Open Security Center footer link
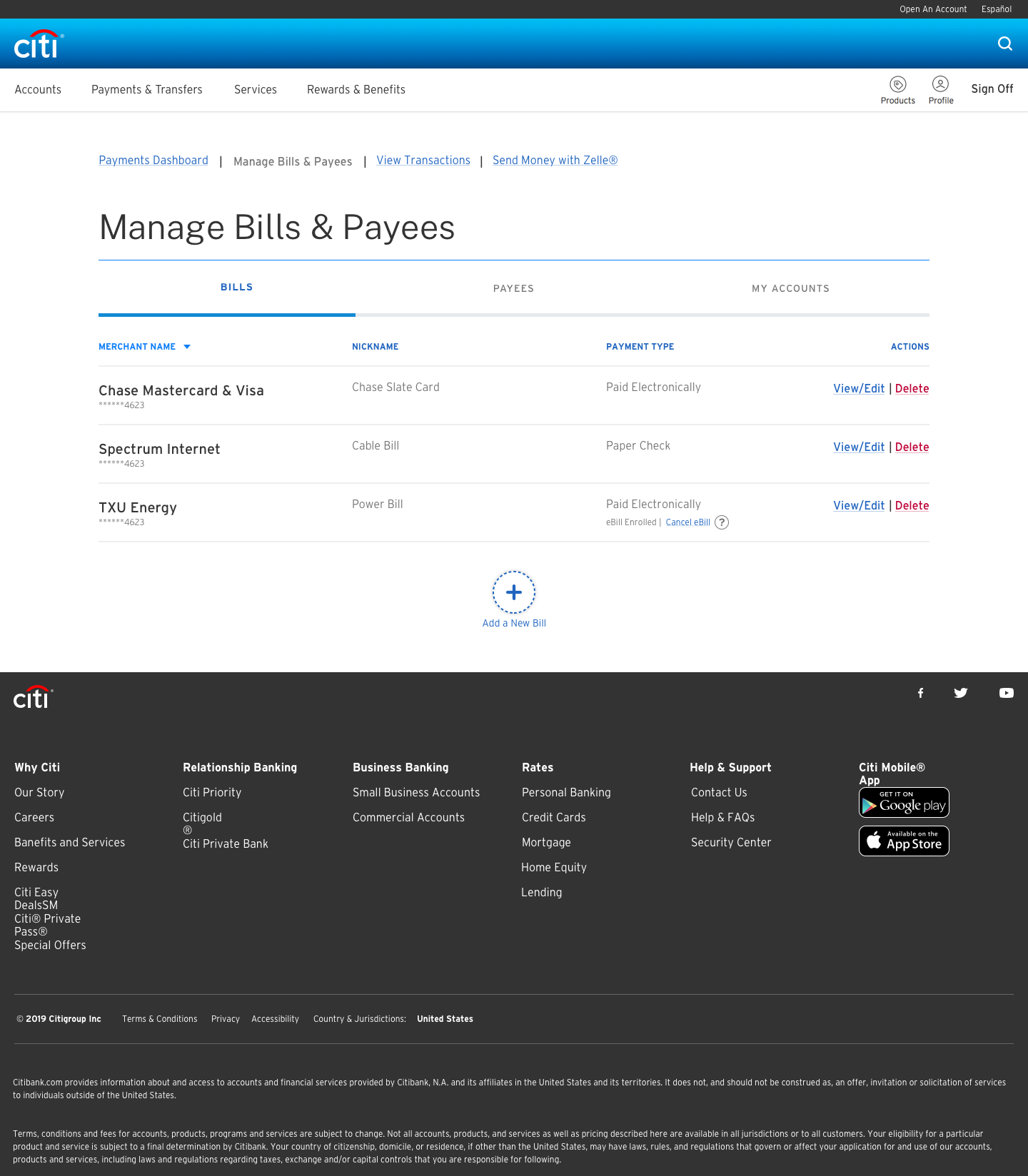The width and height of the screenshot is (1028, 1176). [731, 842]
